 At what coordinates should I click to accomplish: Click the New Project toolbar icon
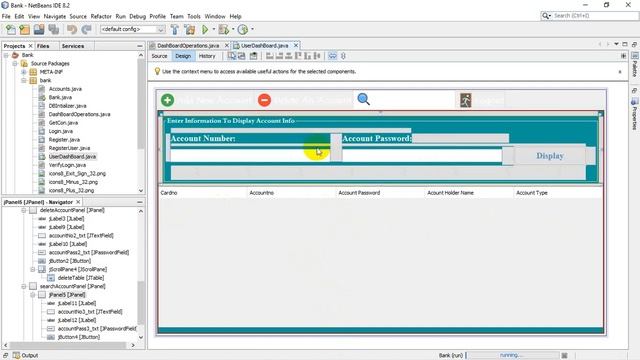click(x=24, y=29)
